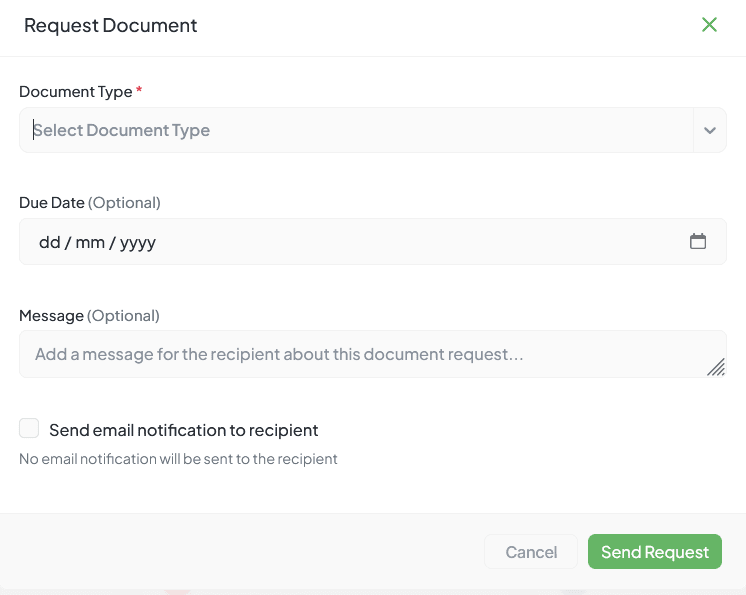Click the Request Document dialog title
The height and width of the screenshot is (595, 746).
(x=110, y=26)
